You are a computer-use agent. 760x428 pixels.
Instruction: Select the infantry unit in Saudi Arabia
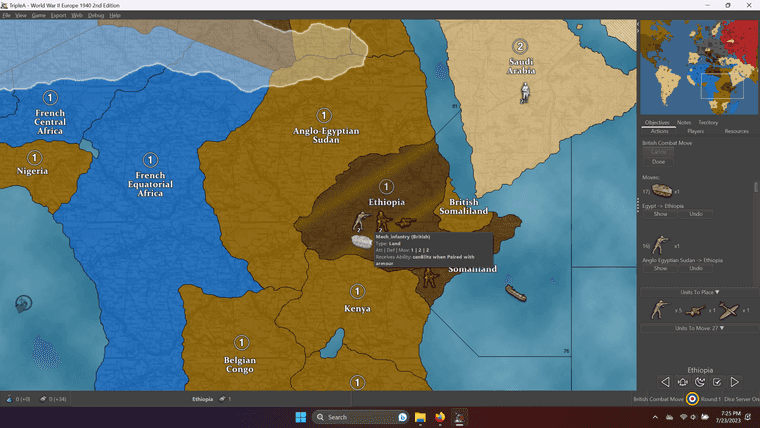523,93
